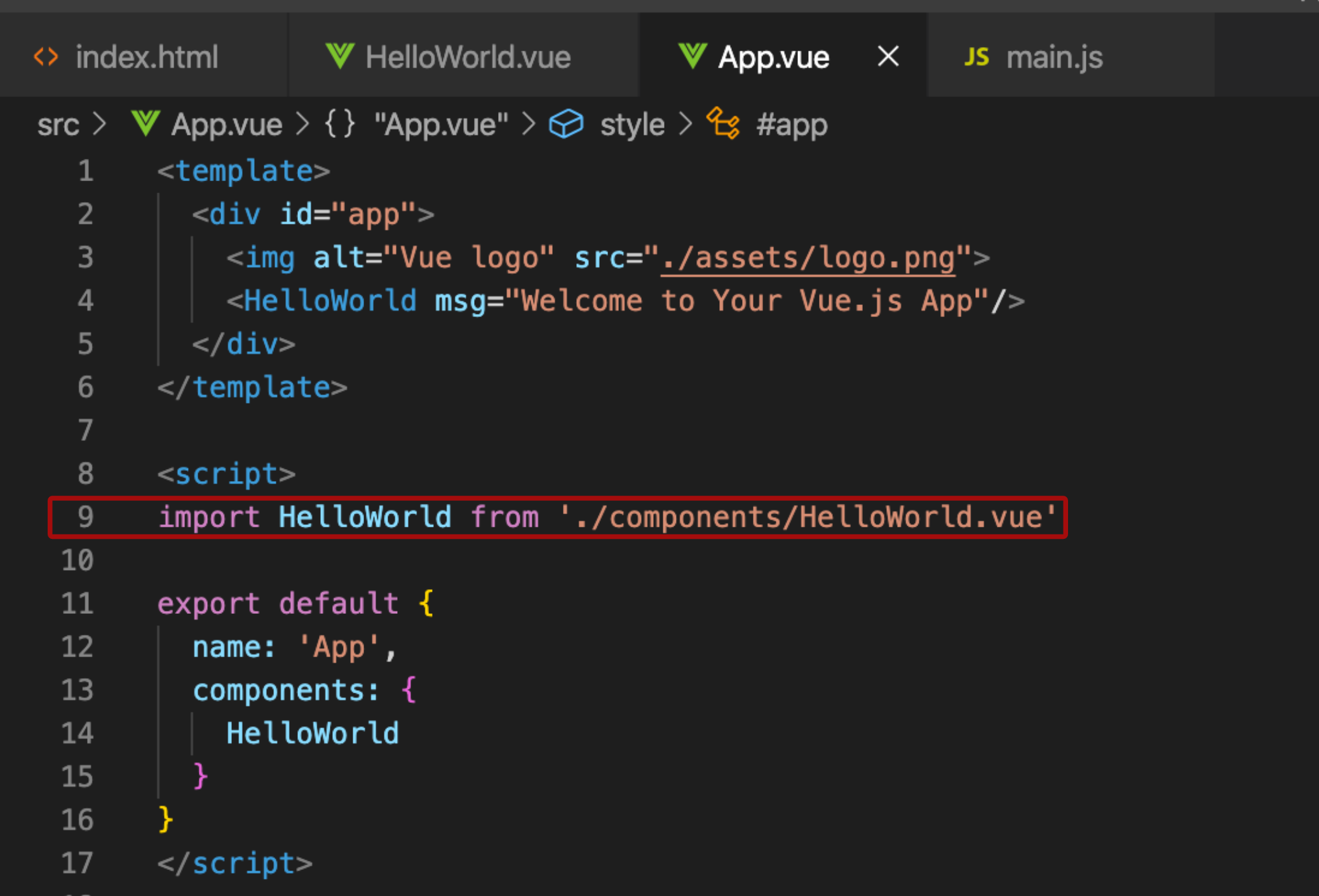Follow the ./assets/logo.png path link
1319x896 pixels.
(x=808, y=258)
